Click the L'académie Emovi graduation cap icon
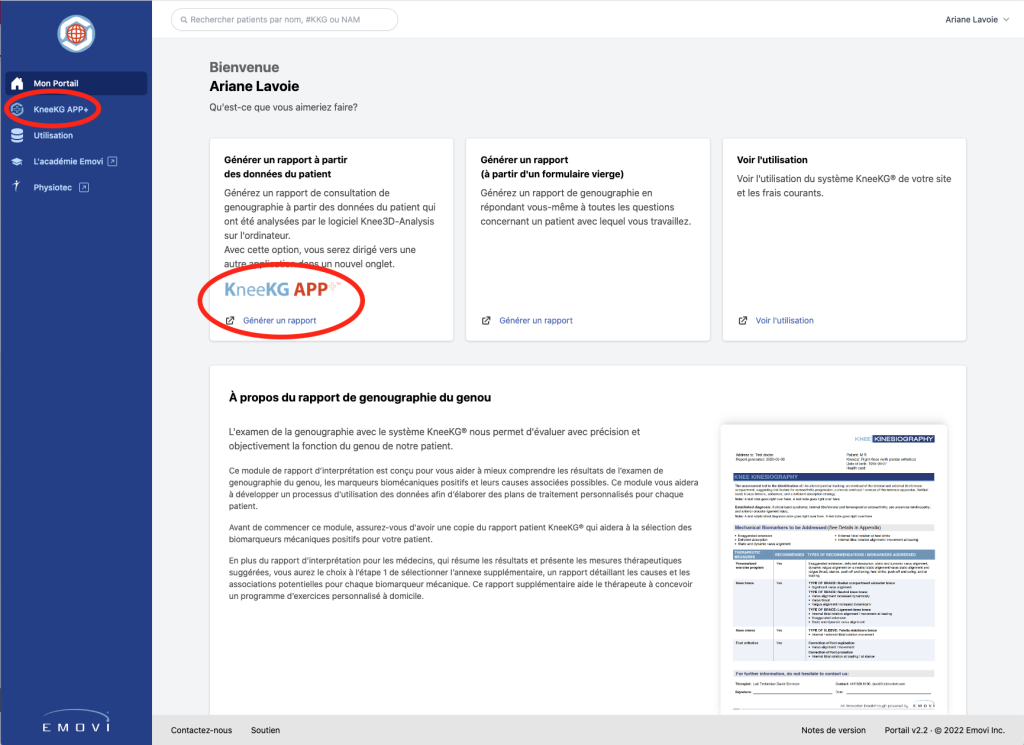1024x745 pixels. click(18, 162)
